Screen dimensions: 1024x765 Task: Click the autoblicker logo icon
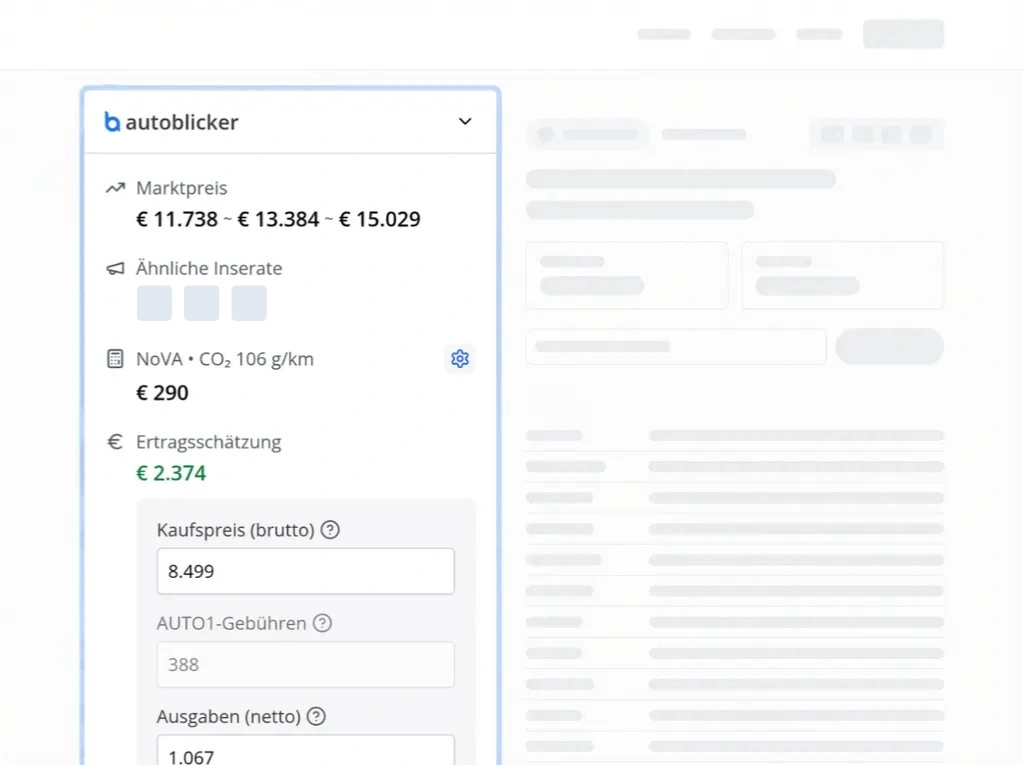tap(112, 122)
